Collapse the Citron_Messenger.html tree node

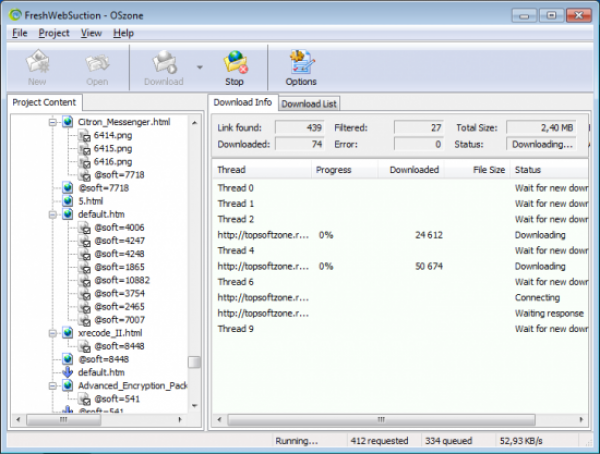(53, 121)
